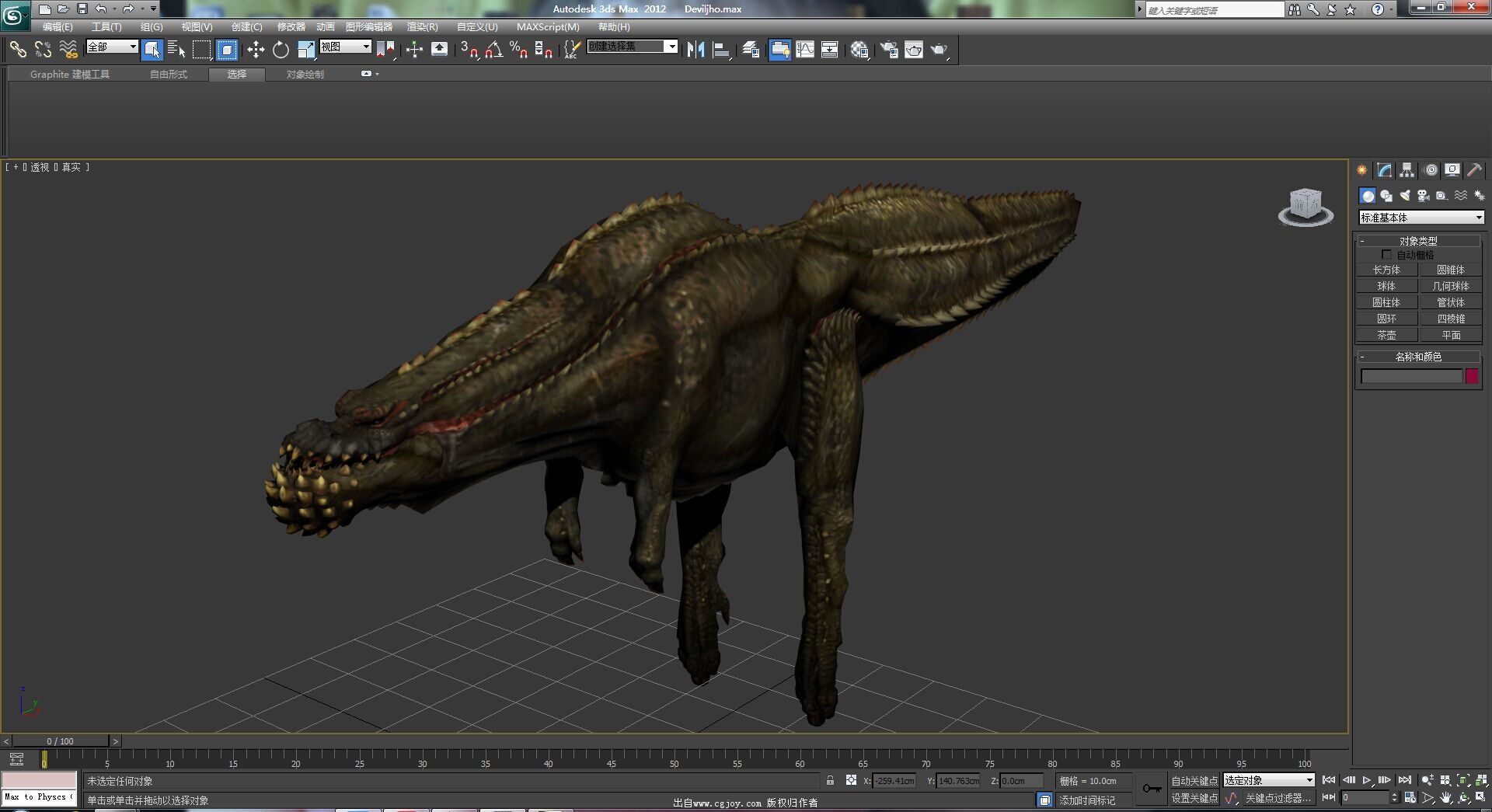This screenshot has width=1492, height=812.
Task: Open Render Setup
Action: pyautogui.click(x=888, y=50)
